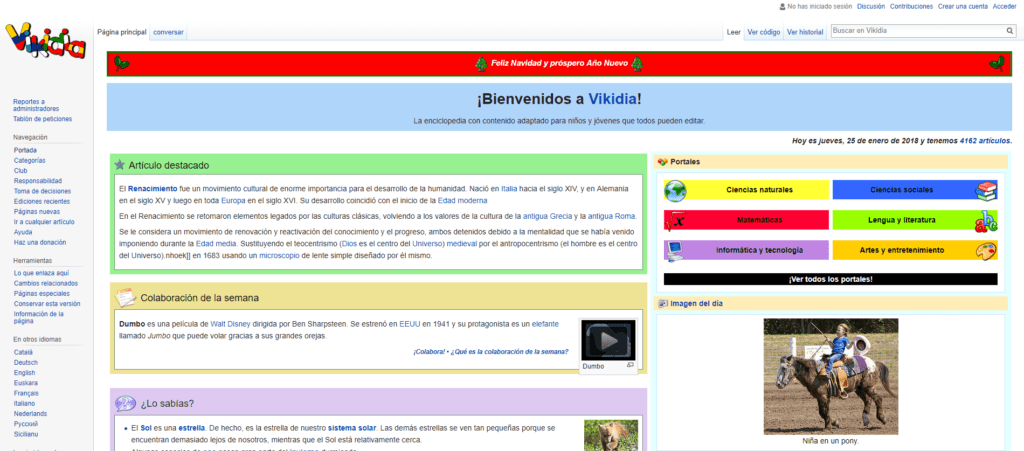Image resolution: width=1024 pixels, height=451 pixels.
Task: Click the holly icon at banner left end
Action: tap(122, 63)
